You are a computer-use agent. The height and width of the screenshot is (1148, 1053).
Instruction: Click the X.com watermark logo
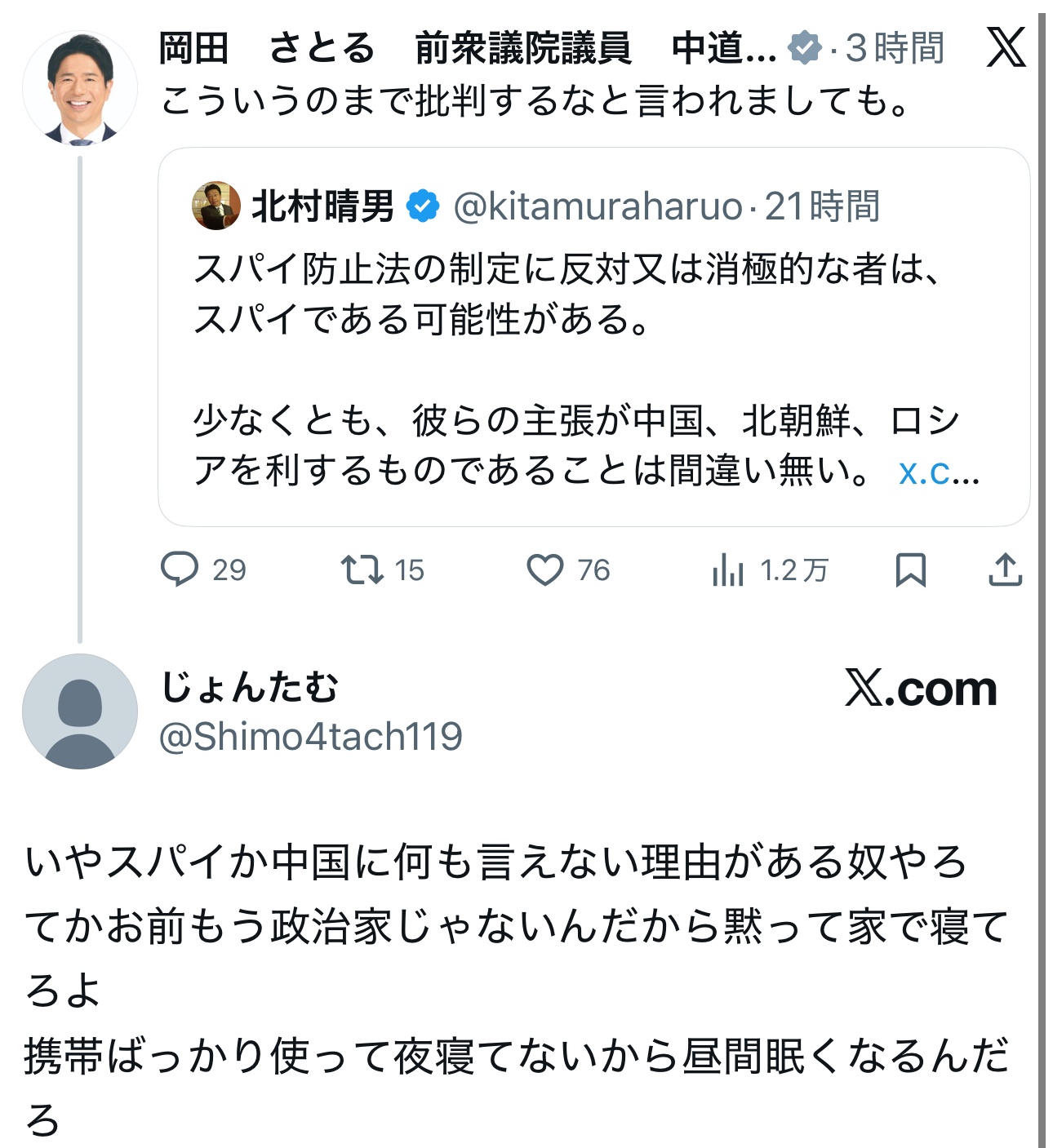coord(921,689)
